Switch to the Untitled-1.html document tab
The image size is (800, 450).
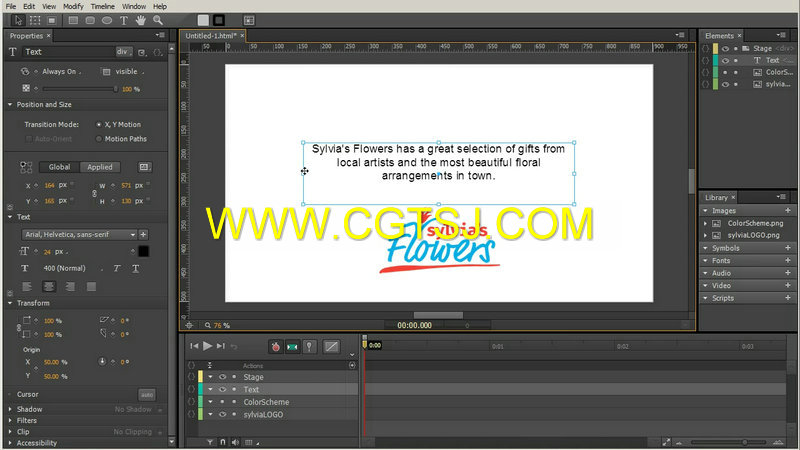click(x=211, y=36)
